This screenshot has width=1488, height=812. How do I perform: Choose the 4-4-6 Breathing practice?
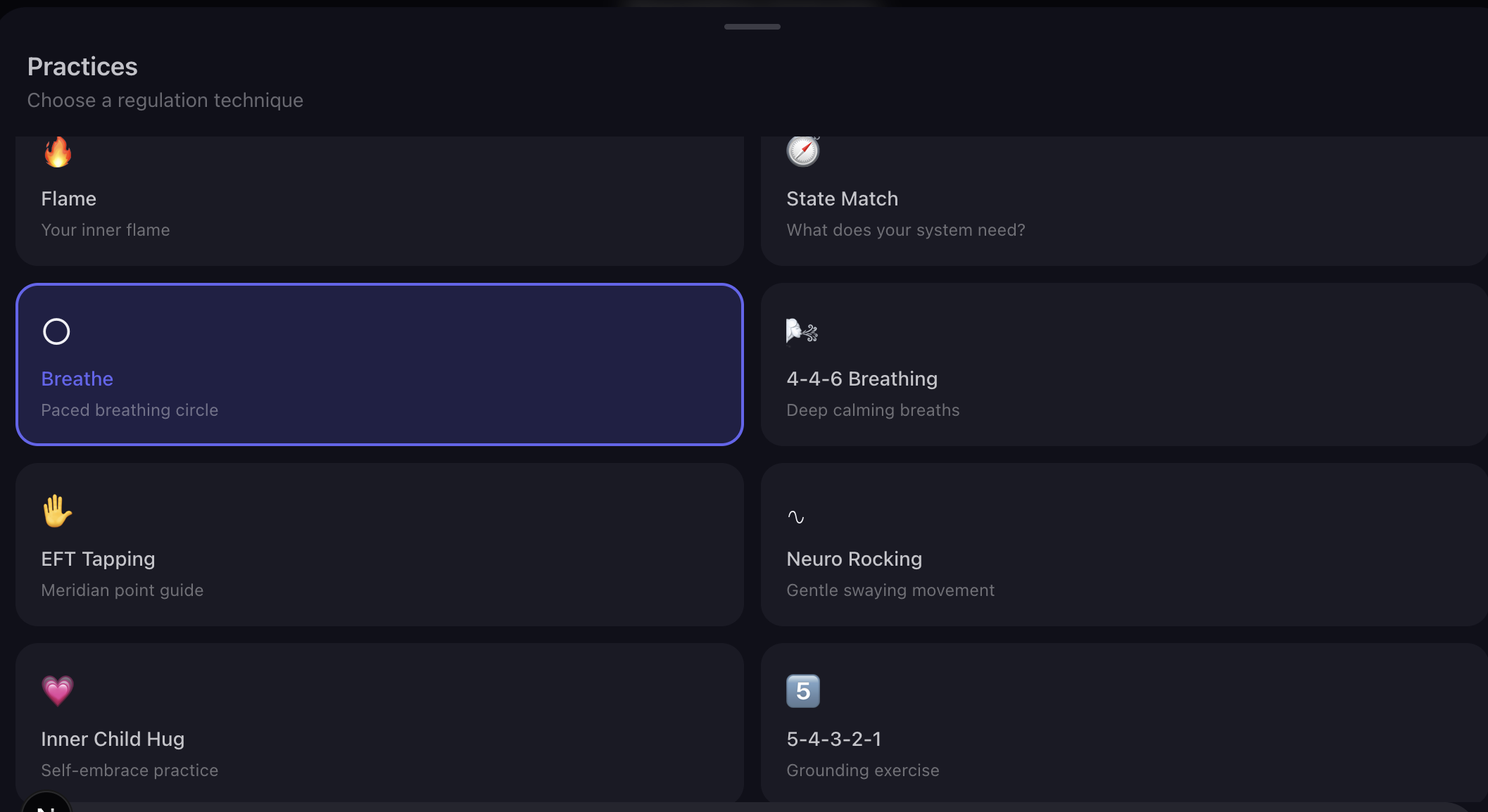[x=1126, y=364]
